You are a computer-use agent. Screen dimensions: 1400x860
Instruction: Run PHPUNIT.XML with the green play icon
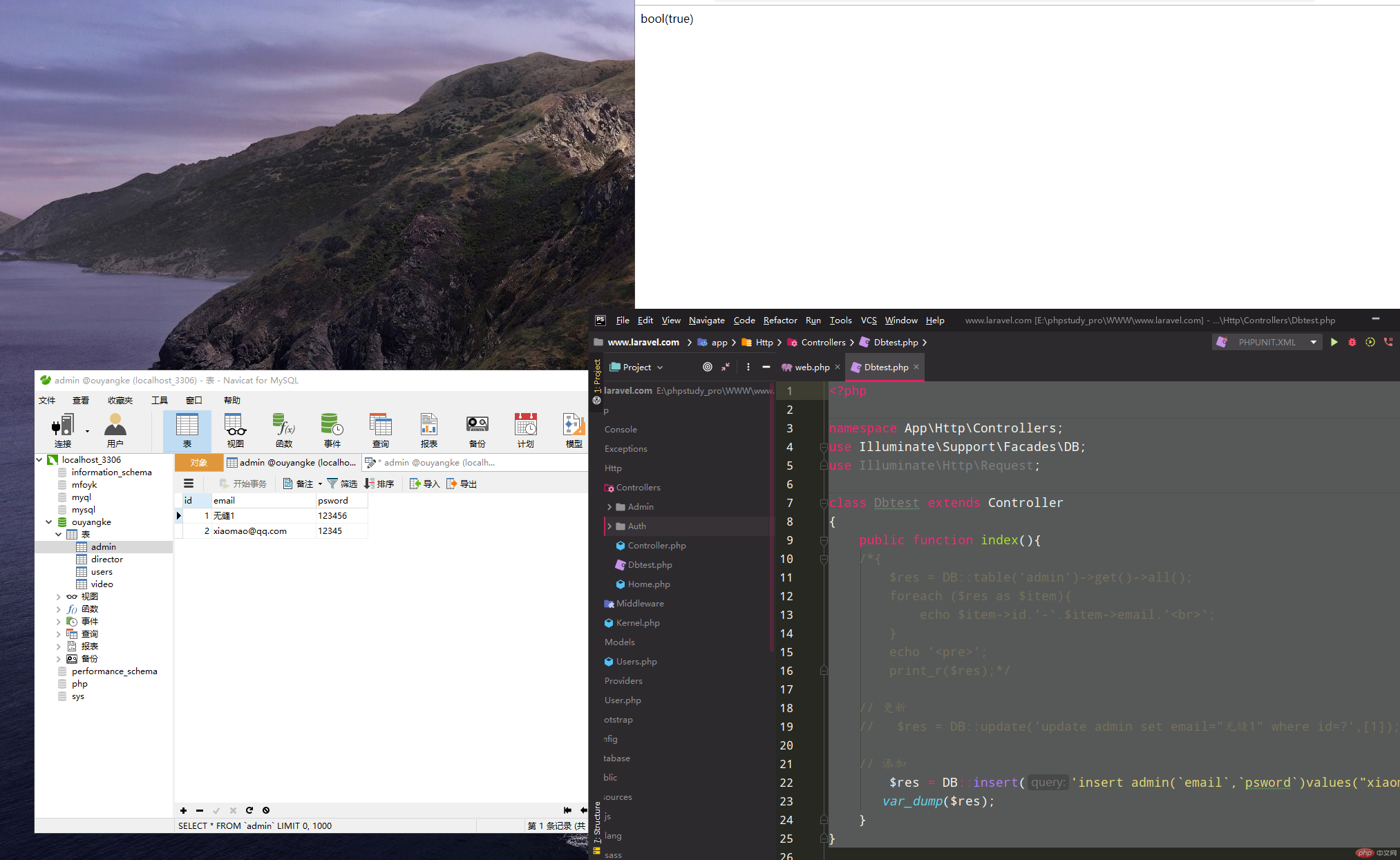pos(1334,342)
